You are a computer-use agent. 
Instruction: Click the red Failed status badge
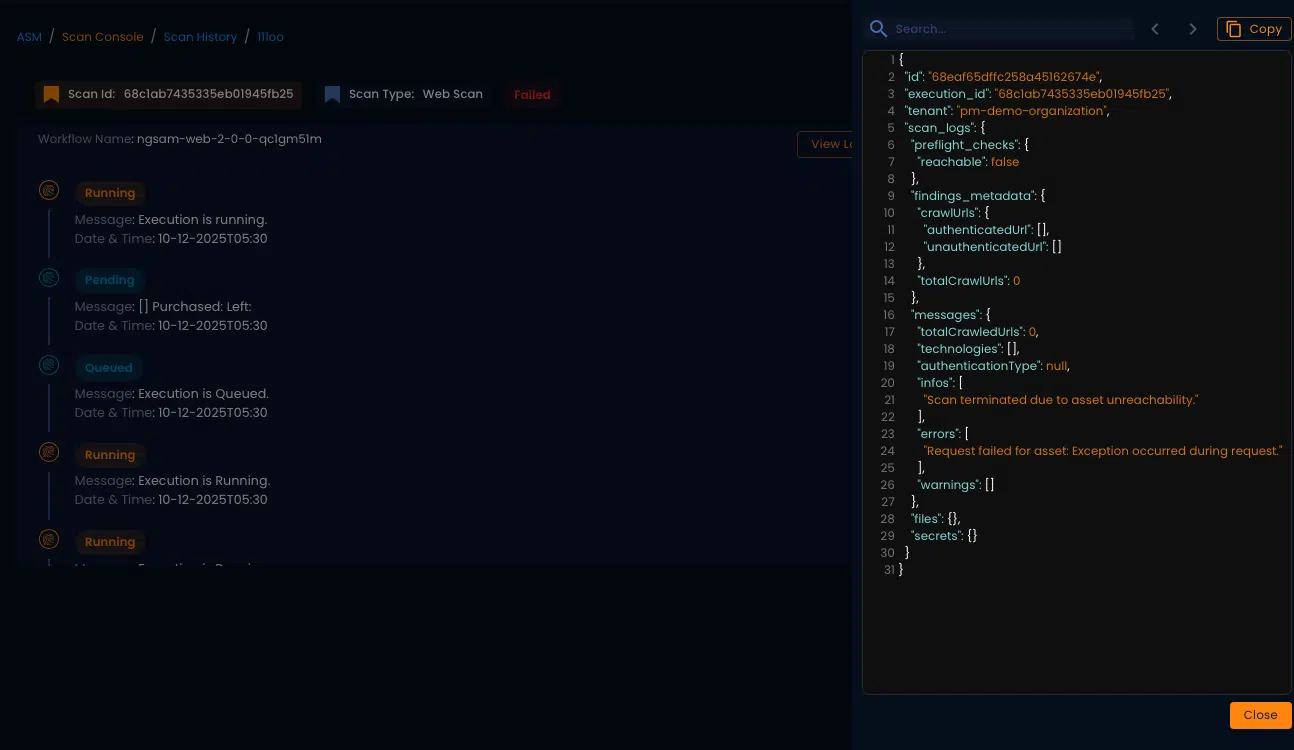(x=532, y=95)
